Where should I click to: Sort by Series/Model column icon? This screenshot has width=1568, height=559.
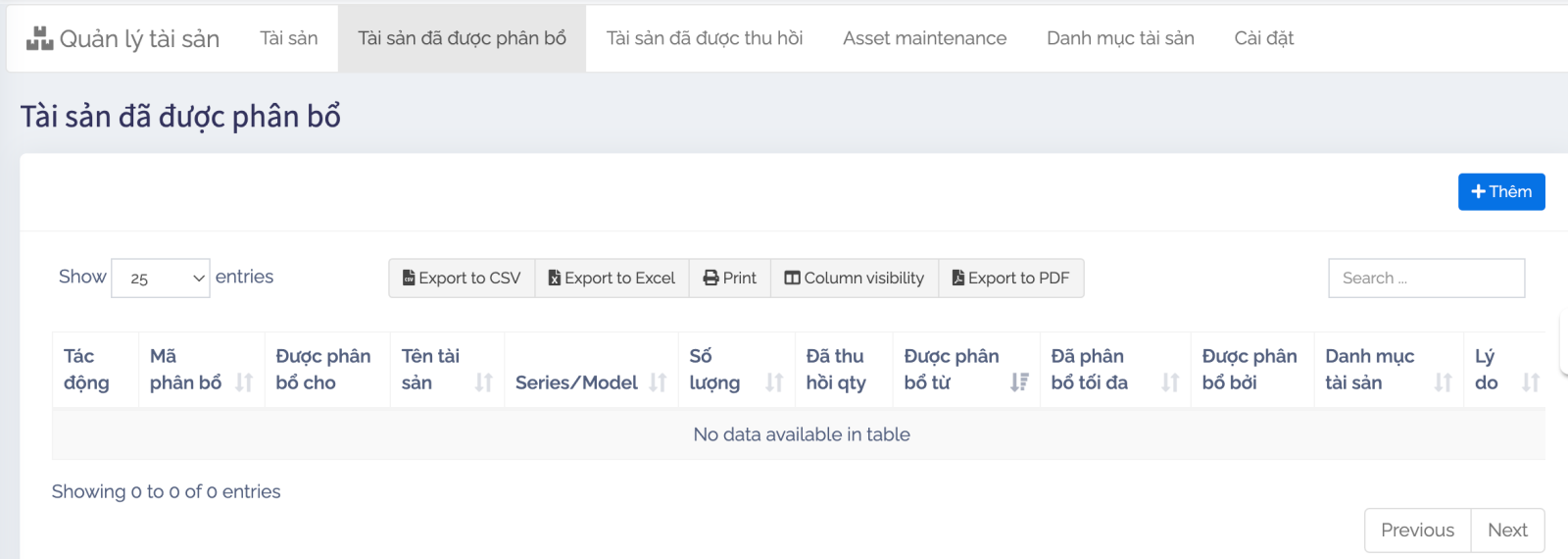pyautogui.click(x=658, y=382)
